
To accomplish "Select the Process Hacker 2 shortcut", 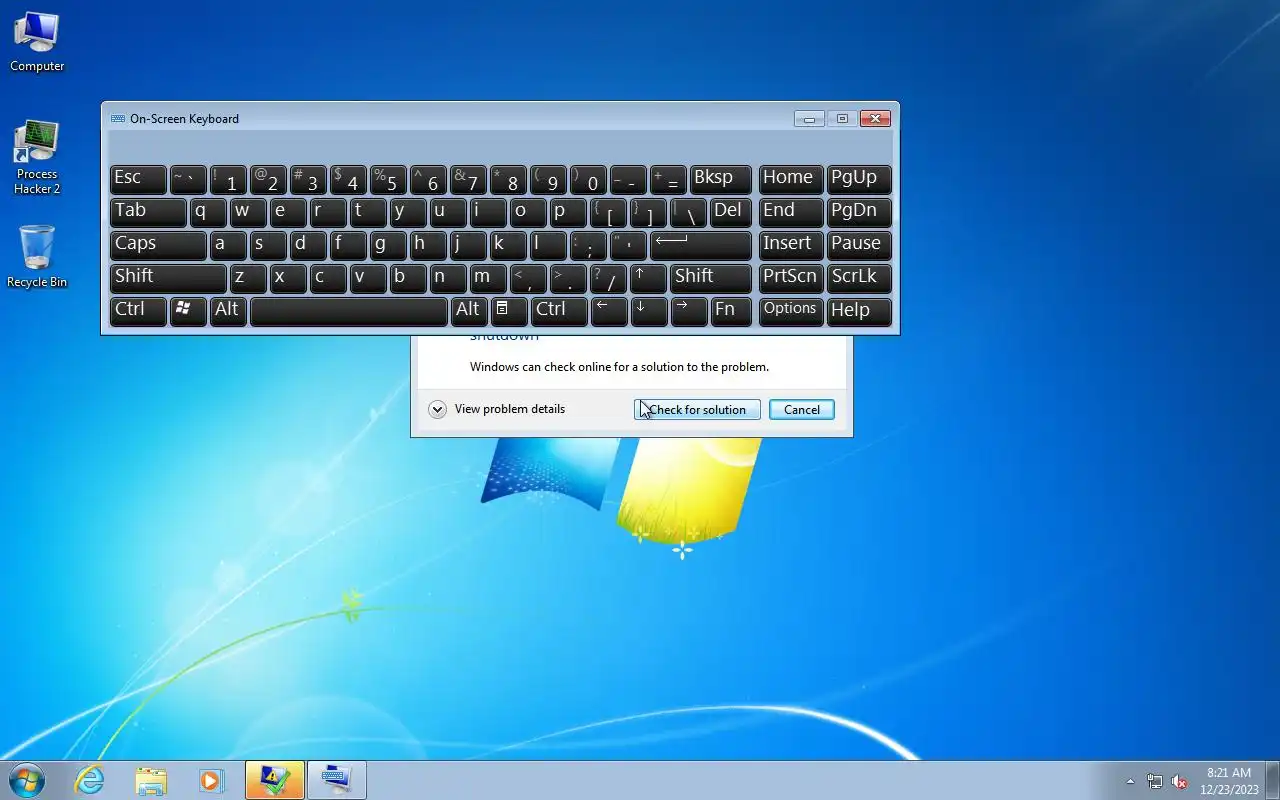I will pyautogui.click(x=37, y=157).
